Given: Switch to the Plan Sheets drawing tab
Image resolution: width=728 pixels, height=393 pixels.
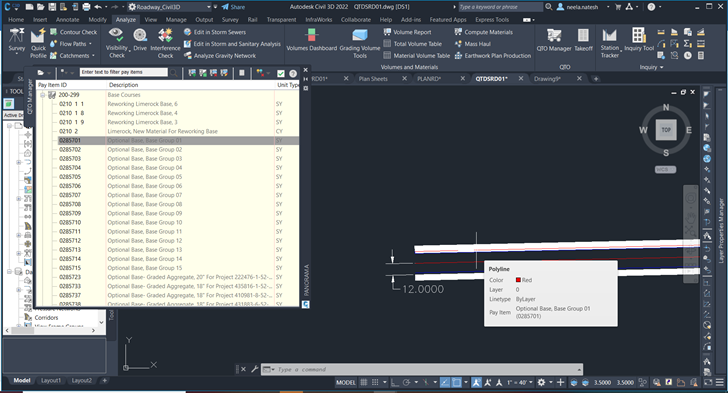Looking at the screenshot, I should (373, 79).
